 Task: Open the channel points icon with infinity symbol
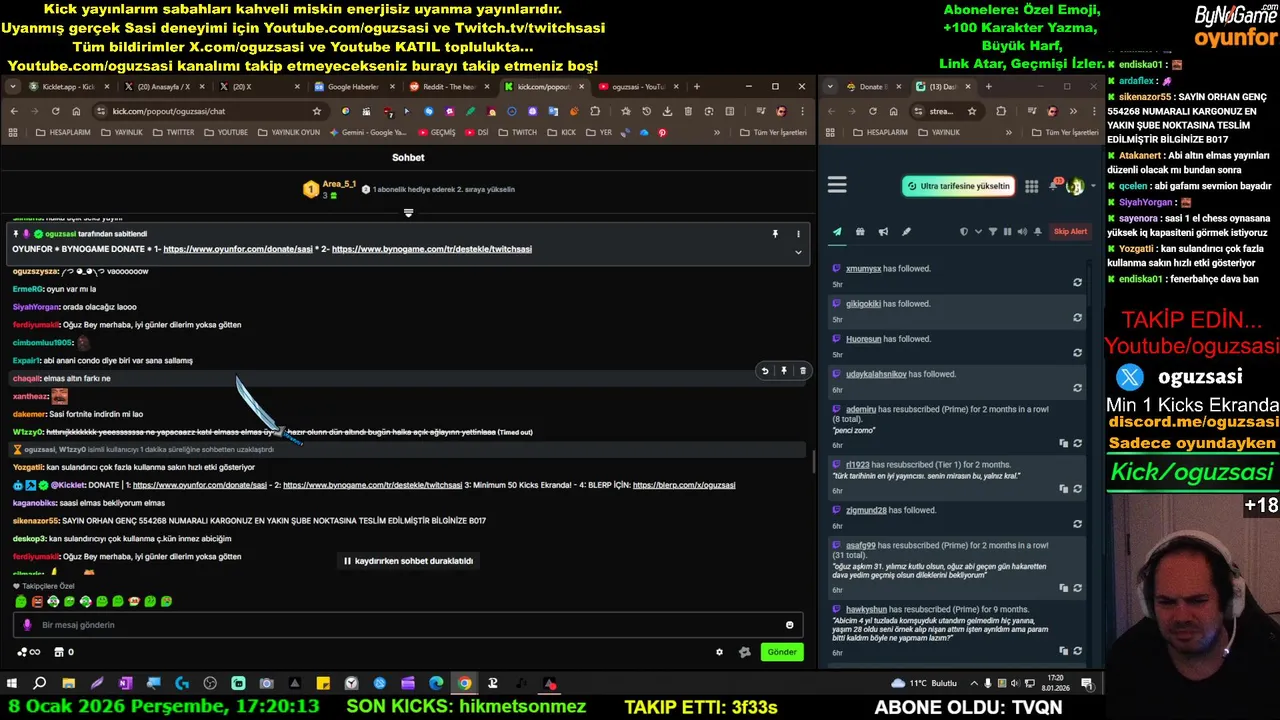(28, 652)
